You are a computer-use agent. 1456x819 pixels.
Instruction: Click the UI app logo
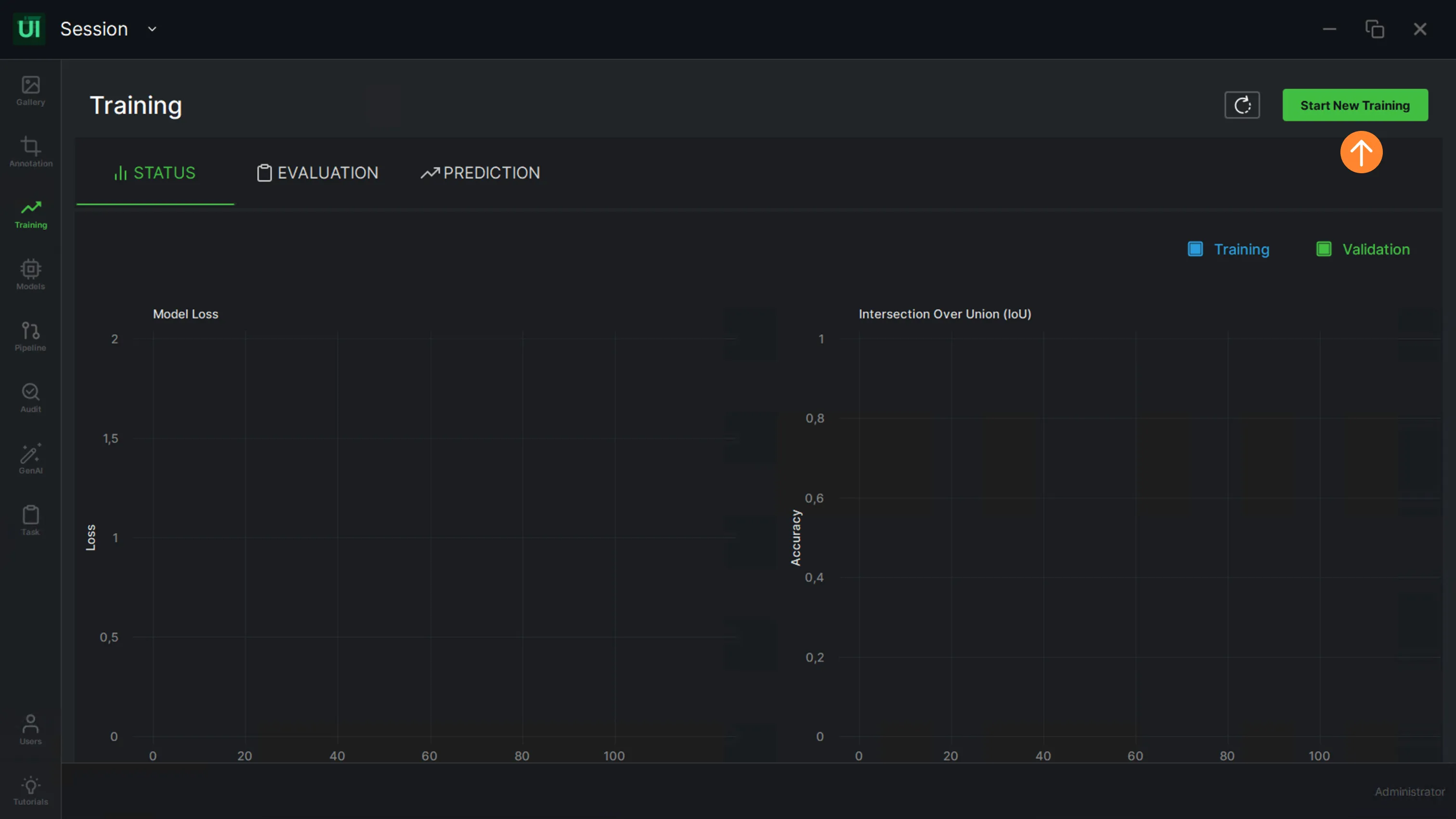click(29, 29)
